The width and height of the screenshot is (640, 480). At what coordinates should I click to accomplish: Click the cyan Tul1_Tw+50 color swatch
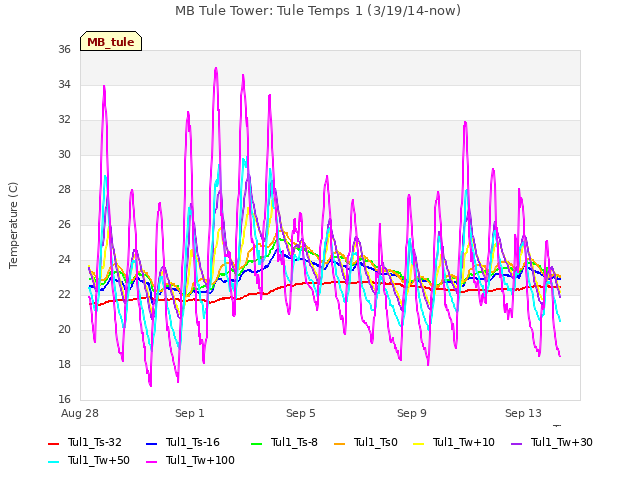[53, 462]
